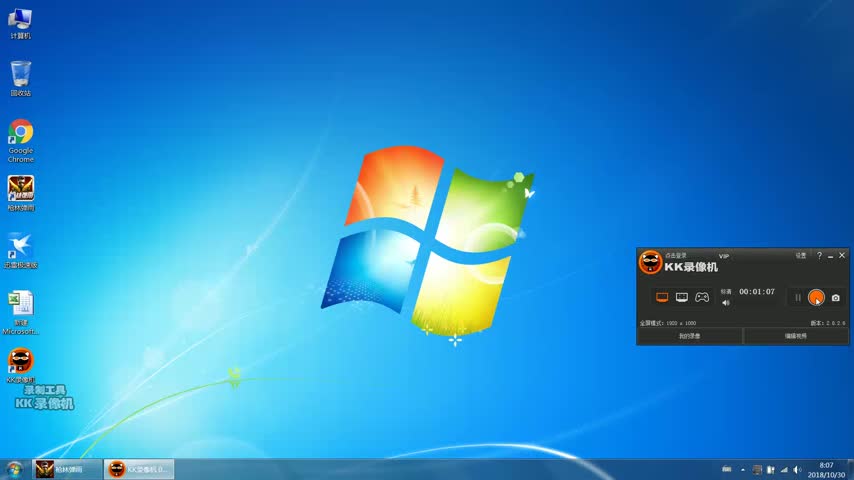The image size is (854, 480).
Task: Select the game shortcut below Chrome
Action: [21, 193]
